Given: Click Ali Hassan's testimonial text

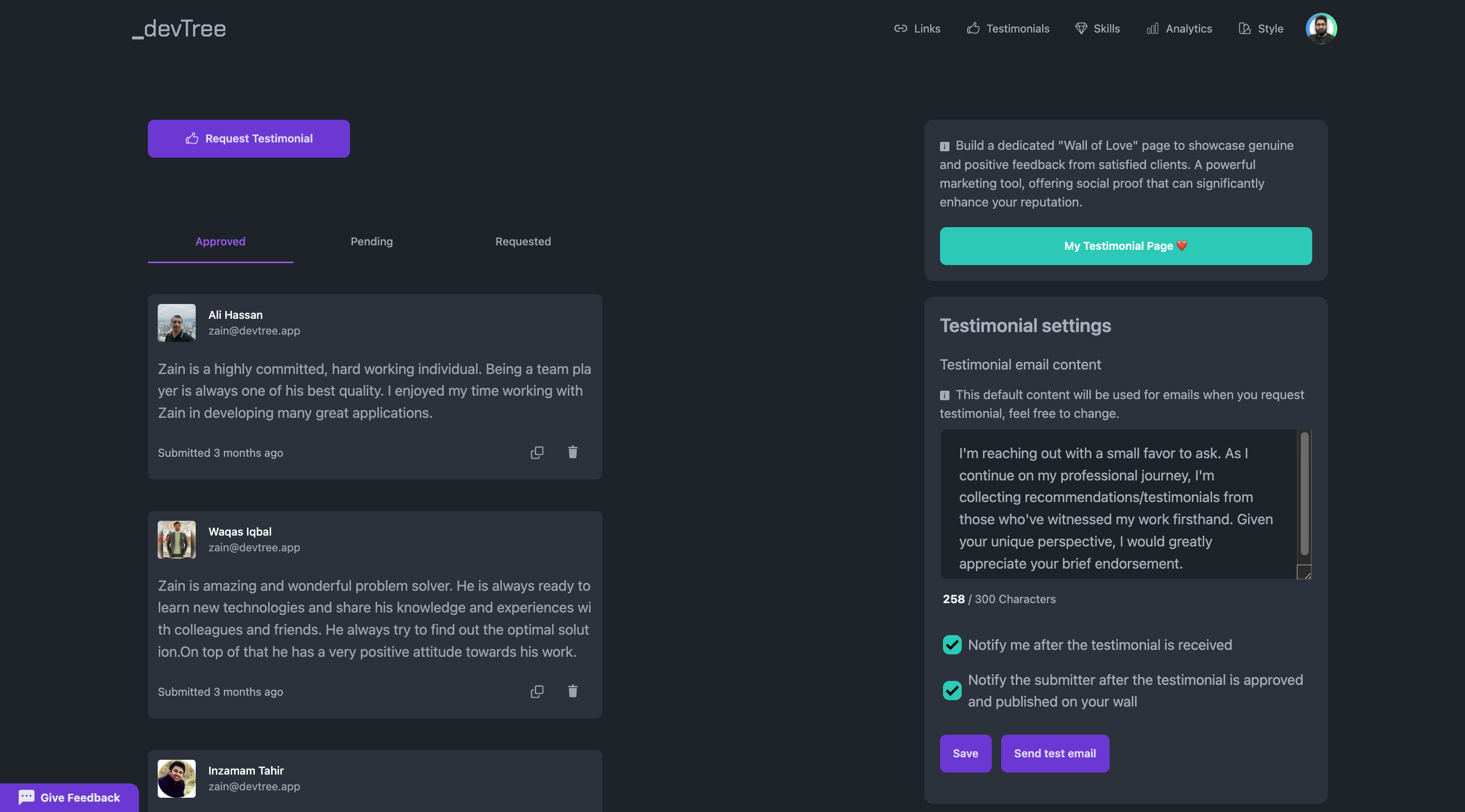Looking at the screenshot, I should pyautogui.click(x=374, y=391).
